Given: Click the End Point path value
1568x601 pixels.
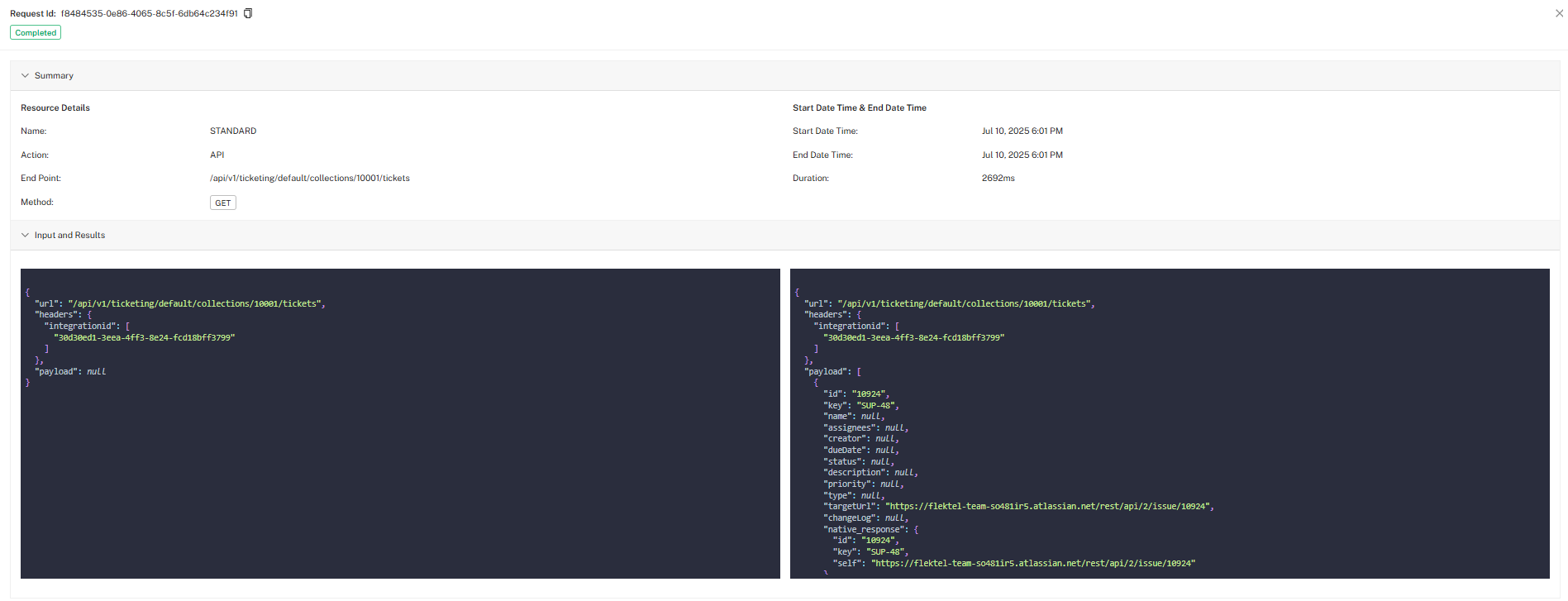Looking at the screenshot, I should click(x=309, y=178).
